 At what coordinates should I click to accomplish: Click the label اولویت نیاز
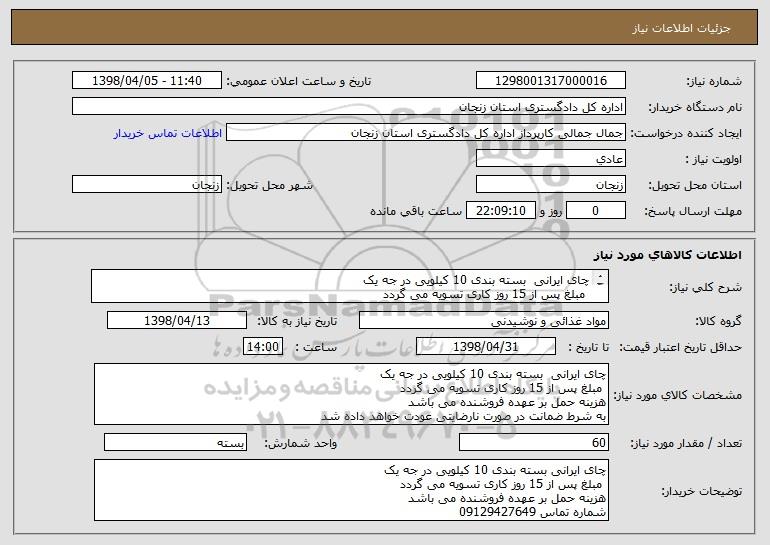(714, 159)
